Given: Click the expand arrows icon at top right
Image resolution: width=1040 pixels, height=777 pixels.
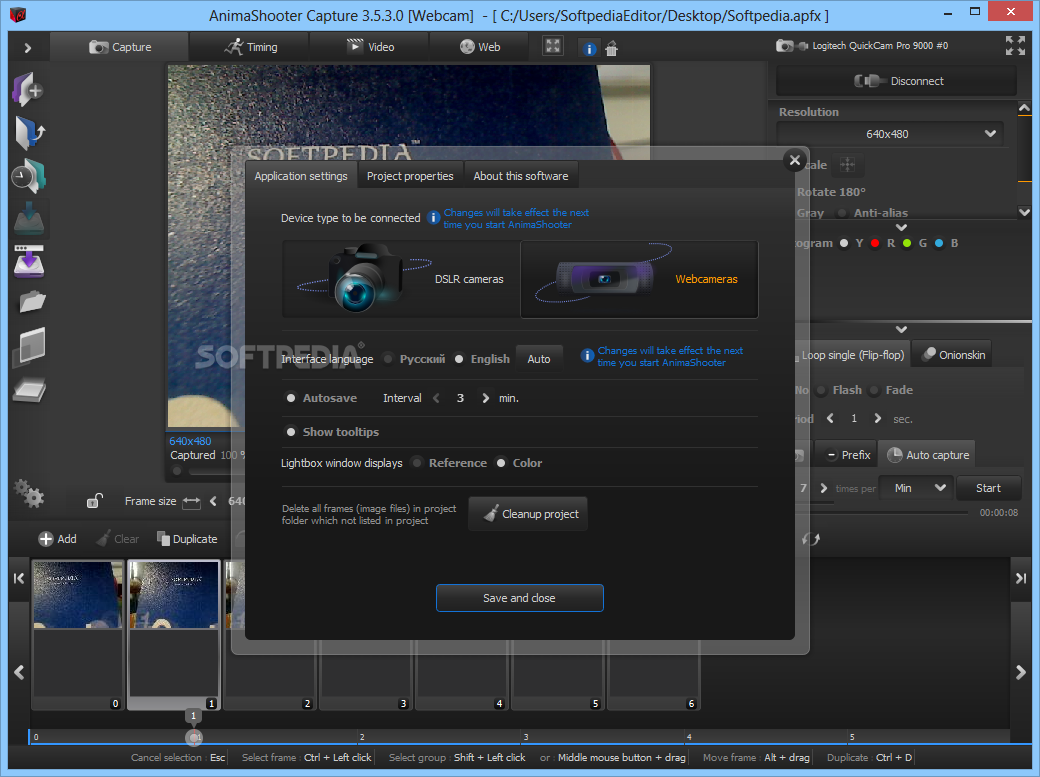Looking at the screenshot, I should (1015, 46).
